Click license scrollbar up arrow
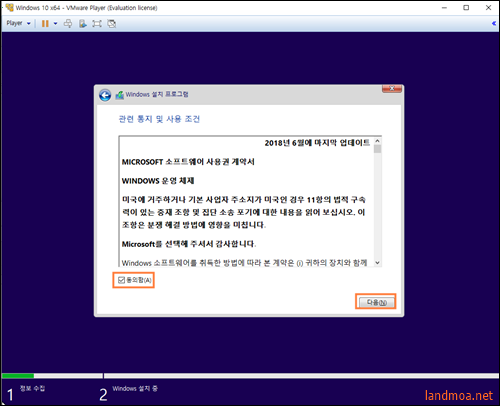This screenshot has height=406, width=500. (377, 141)
